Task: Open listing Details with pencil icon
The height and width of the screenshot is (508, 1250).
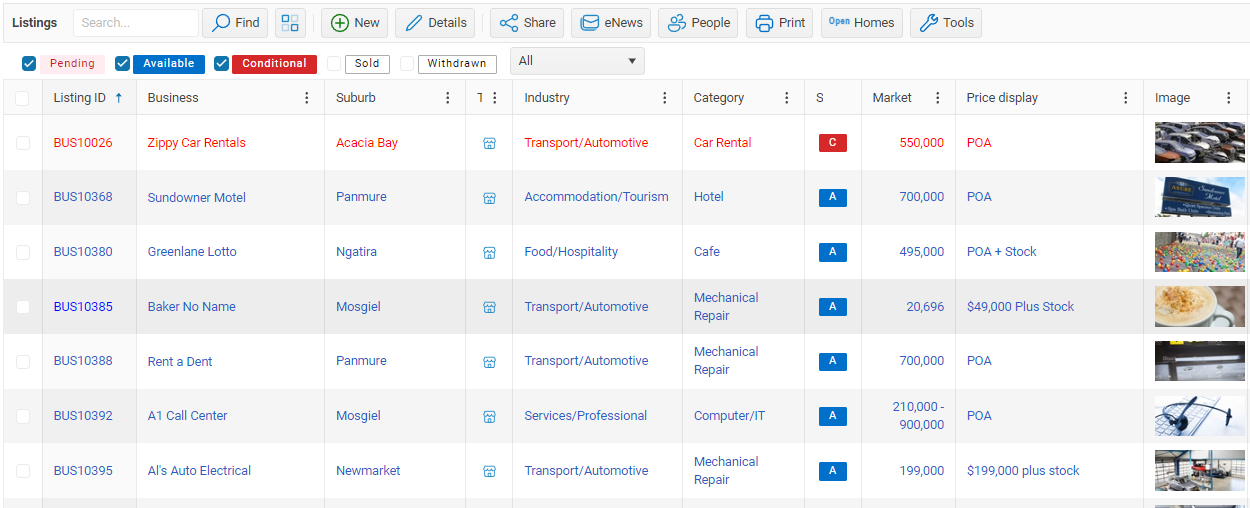Action: point(435,23)
